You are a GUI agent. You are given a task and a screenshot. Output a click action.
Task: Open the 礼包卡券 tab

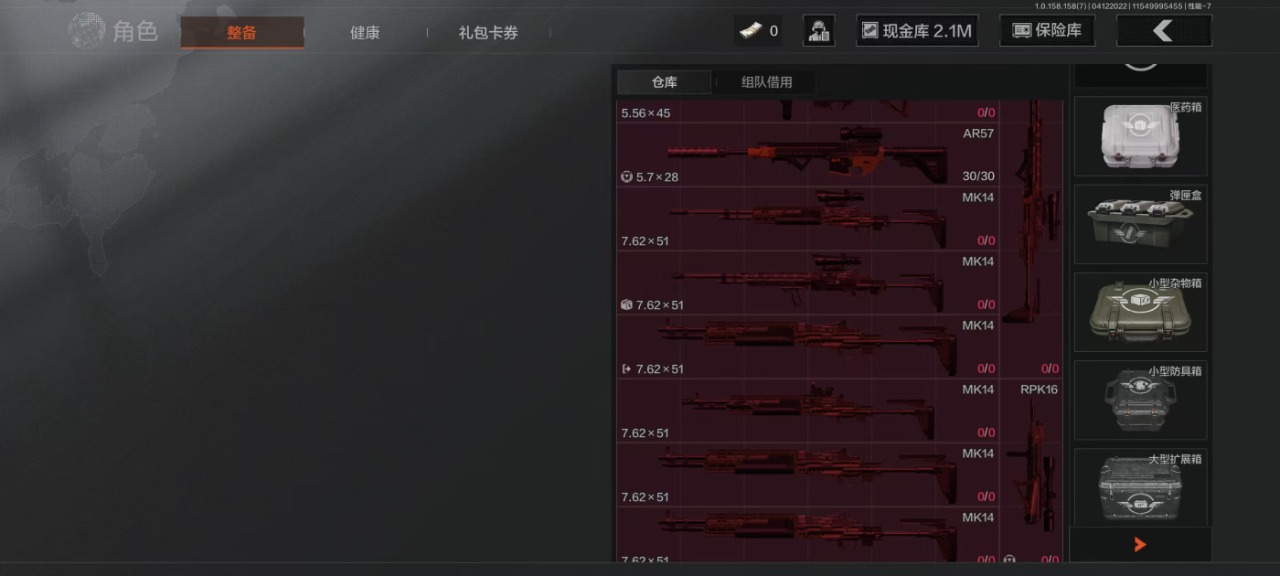[x=488, y=32]
